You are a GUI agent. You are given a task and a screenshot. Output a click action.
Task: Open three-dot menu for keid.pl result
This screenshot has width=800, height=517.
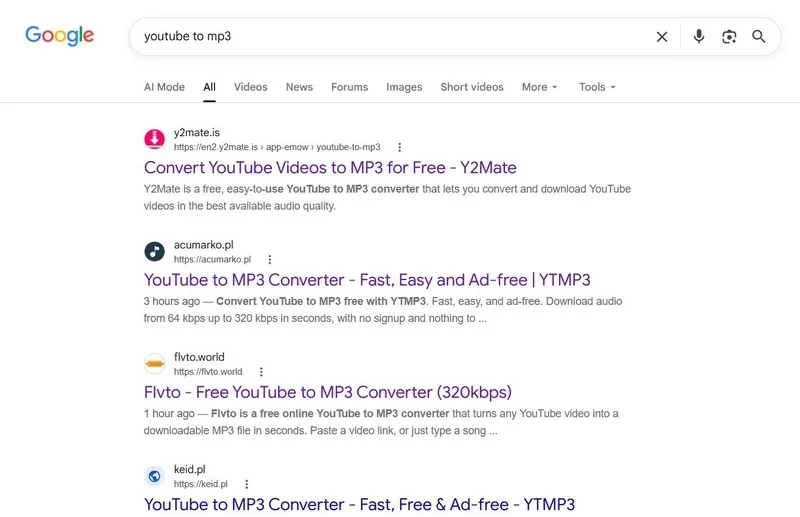tap(246, 484)
